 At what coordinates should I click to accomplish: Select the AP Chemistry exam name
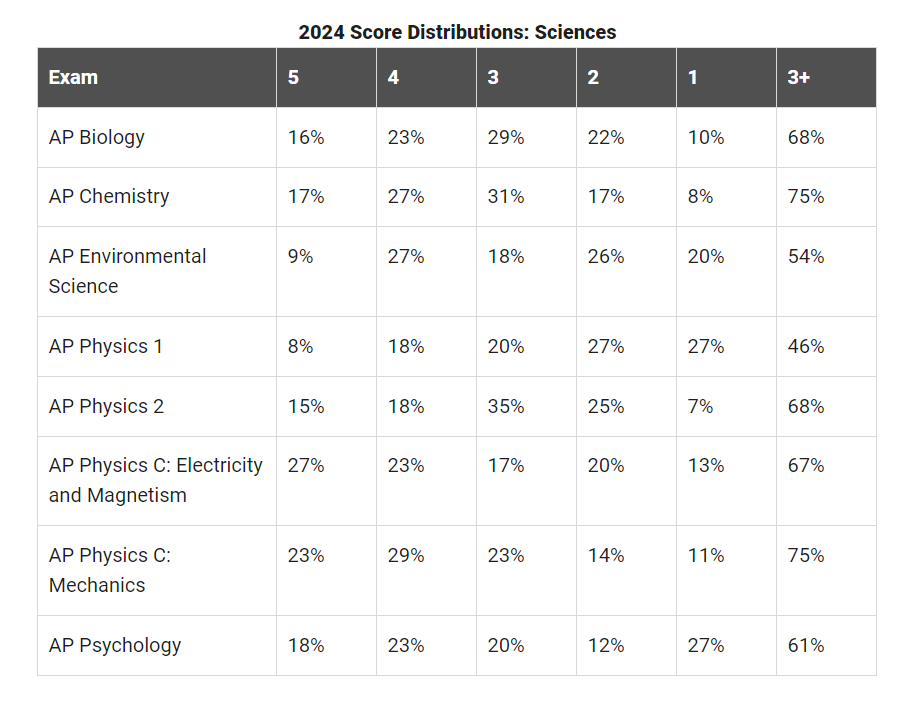pyautogui.click(x=109, y=196)
